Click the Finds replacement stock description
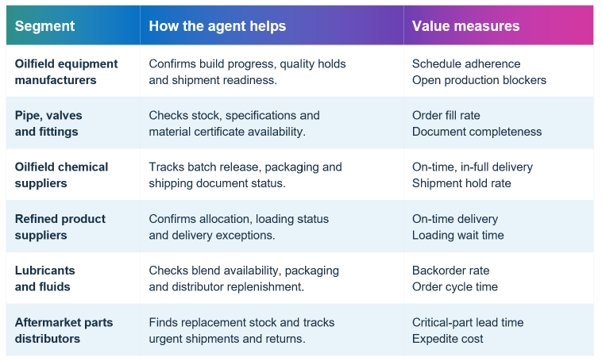The width and height of the screenshot is (602, 361). pyautogui.click(x=241, y=330)
